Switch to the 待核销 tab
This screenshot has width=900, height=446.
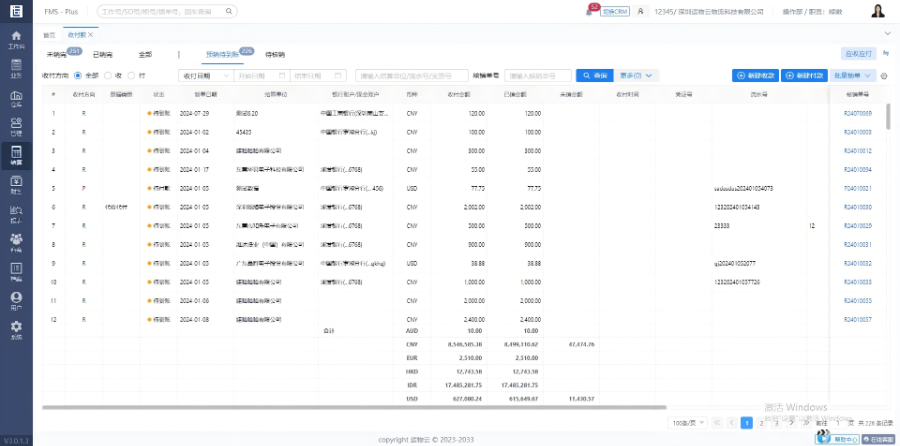click(275, 55)
